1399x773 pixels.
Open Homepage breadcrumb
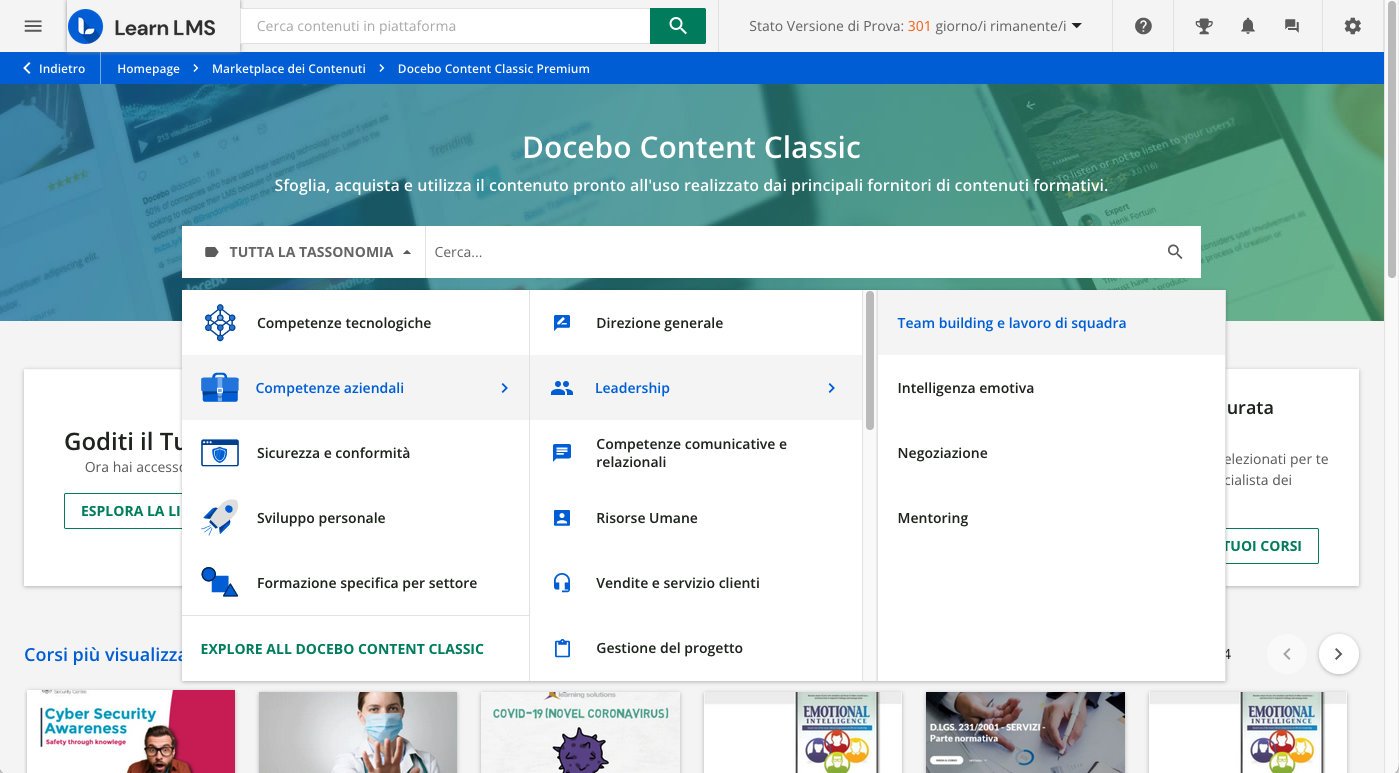(x=148, y=69)
